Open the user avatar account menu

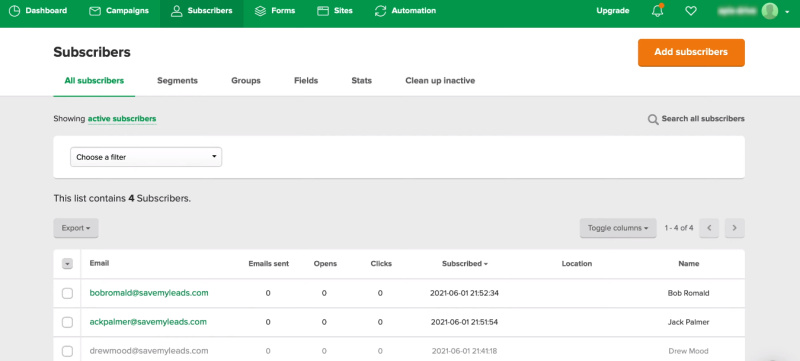click(x=770, y=11)
